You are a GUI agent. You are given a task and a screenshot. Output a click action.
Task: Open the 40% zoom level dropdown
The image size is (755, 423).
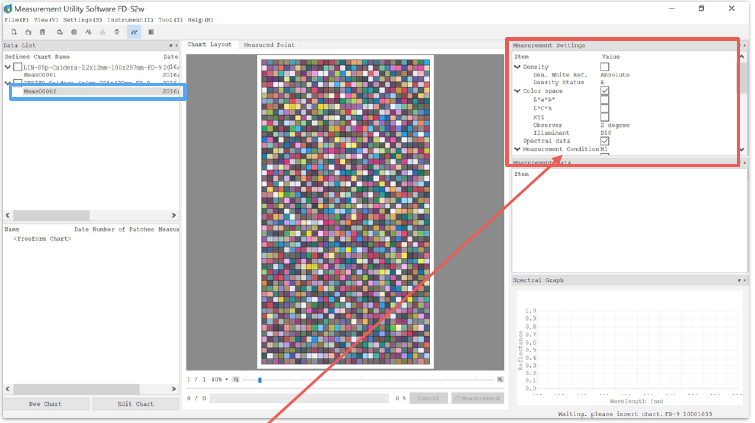[x=220, y=380]
